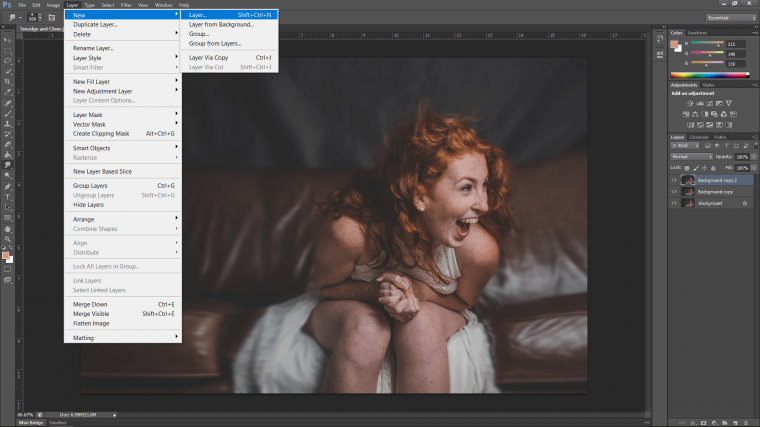Expand the Matting submenu
This screenshot has width=760, height=427.
[123, 338]
